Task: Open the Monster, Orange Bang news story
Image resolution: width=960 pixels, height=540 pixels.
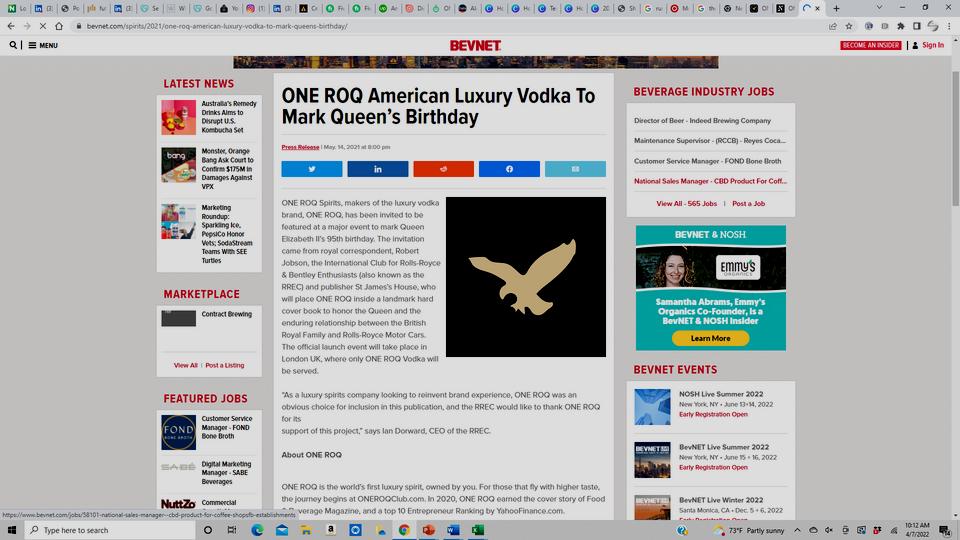Action: coord(227,168)
